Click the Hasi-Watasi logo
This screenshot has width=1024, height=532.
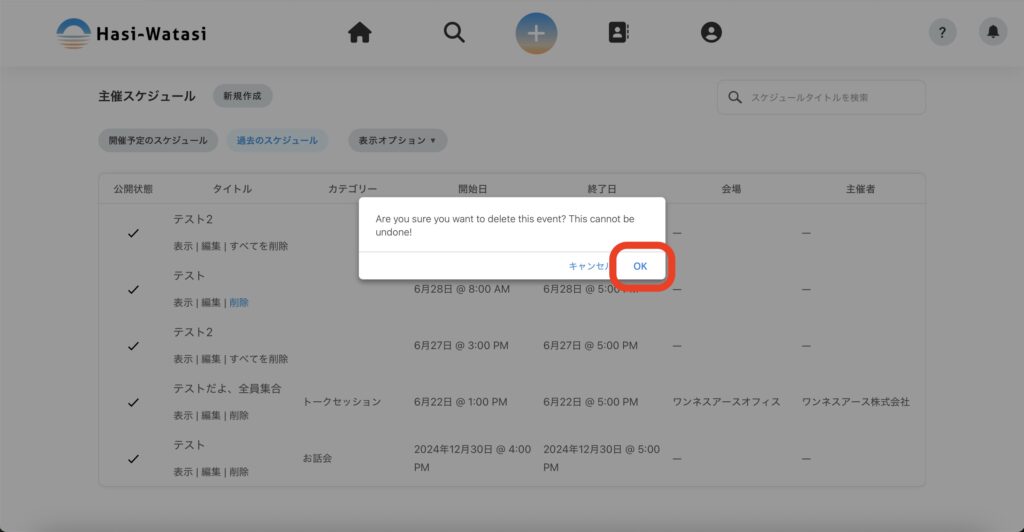[x=131, y=33]
